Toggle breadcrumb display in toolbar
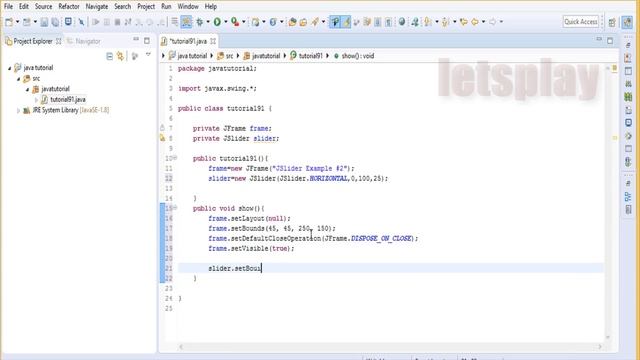The height and width of the screenshot is (360, 640). point(186,22)
